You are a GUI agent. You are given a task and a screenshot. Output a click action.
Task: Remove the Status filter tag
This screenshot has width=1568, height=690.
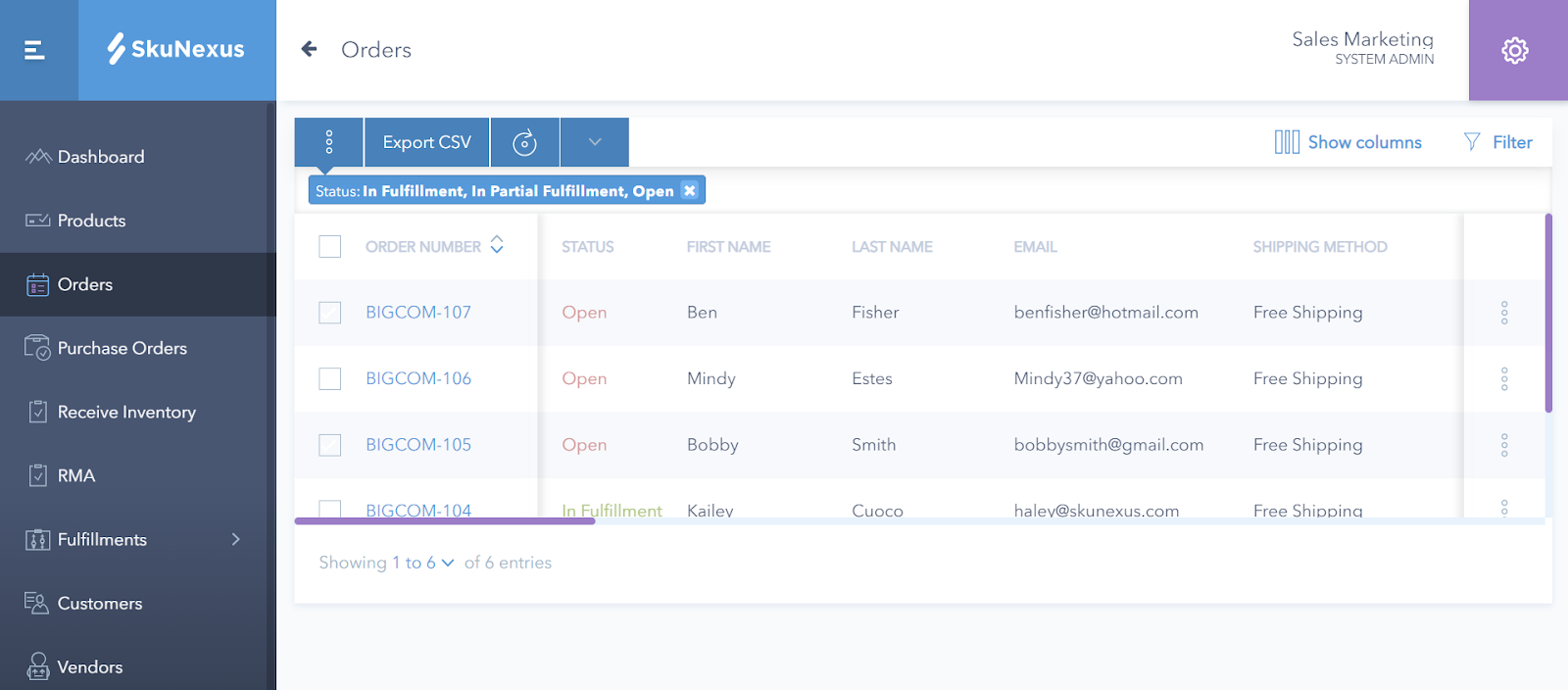pyautogui.click(x=690, y=191)
